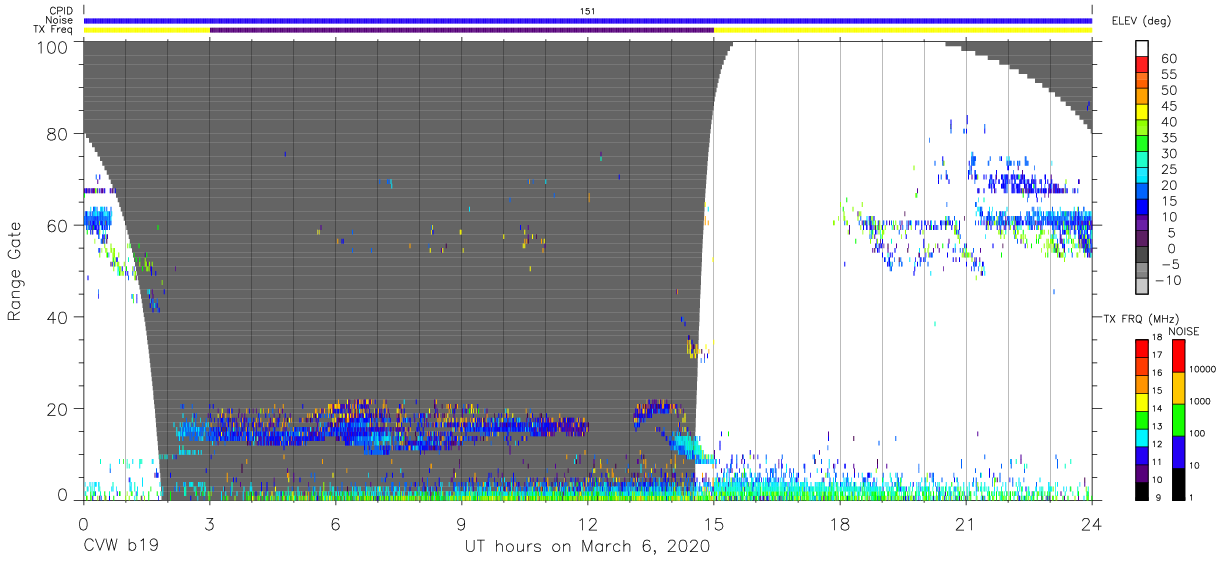Viewport: 1228px width, 567px height.
Task: Click the cyan segment of the TX FRQ bar
Action: click(1141, 436)
